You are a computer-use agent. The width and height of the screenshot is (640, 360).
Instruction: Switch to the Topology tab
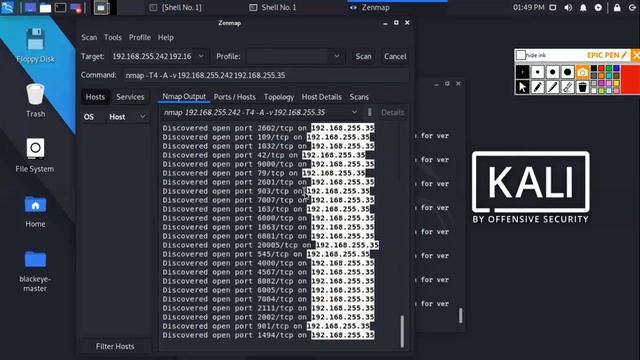point(279,97)
